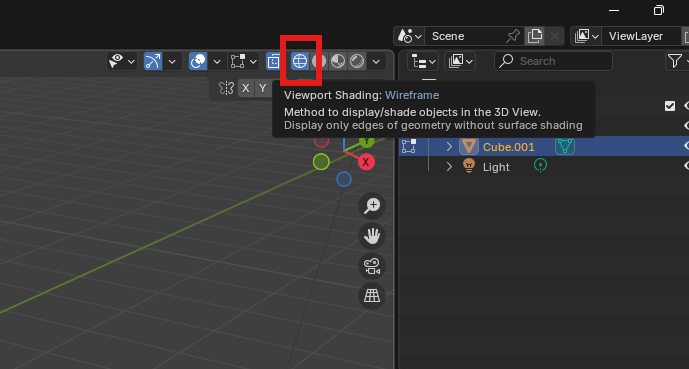Open the outliner display mode dropdown
689x369 pixels.
click(423, 62)
